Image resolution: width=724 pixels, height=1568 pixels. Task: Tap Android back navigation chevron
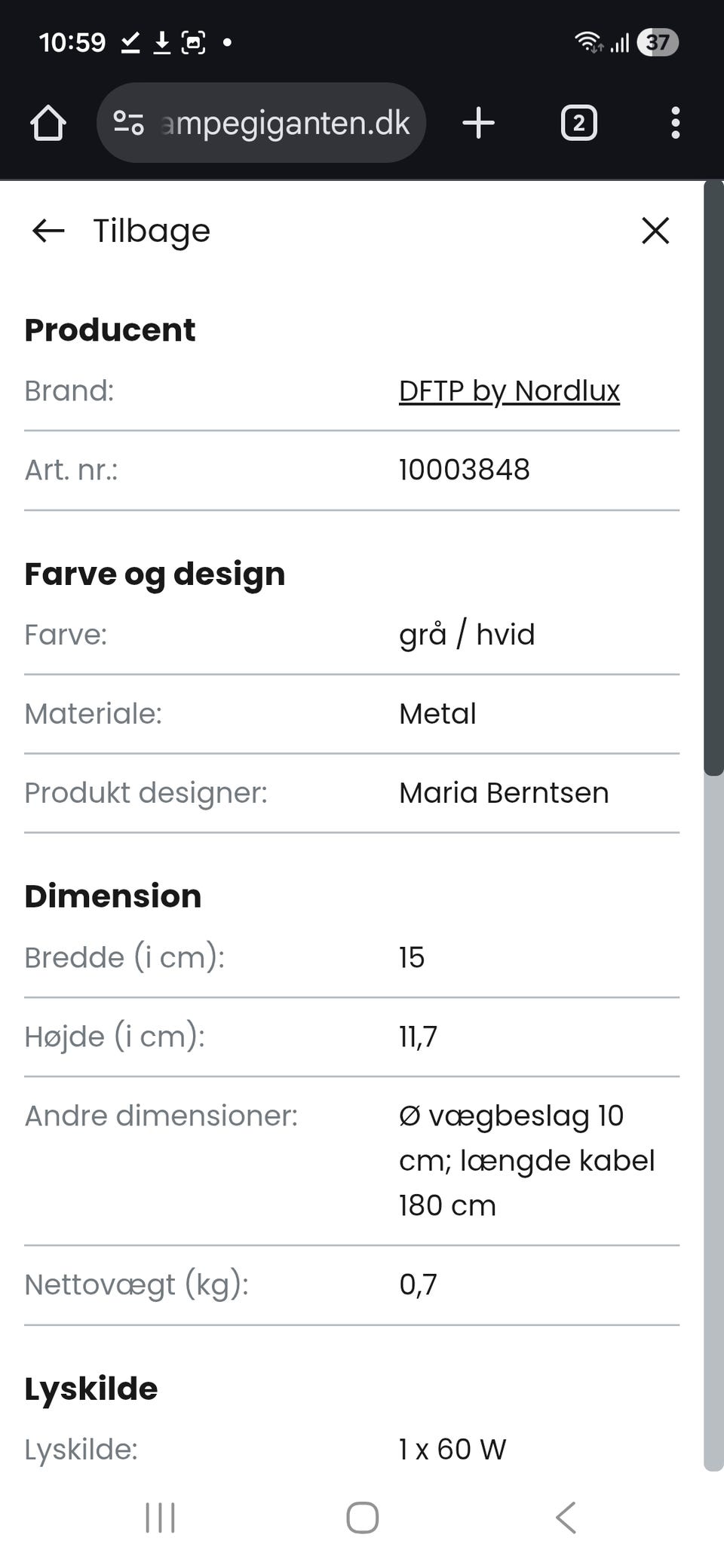[x=566, y=1517]
